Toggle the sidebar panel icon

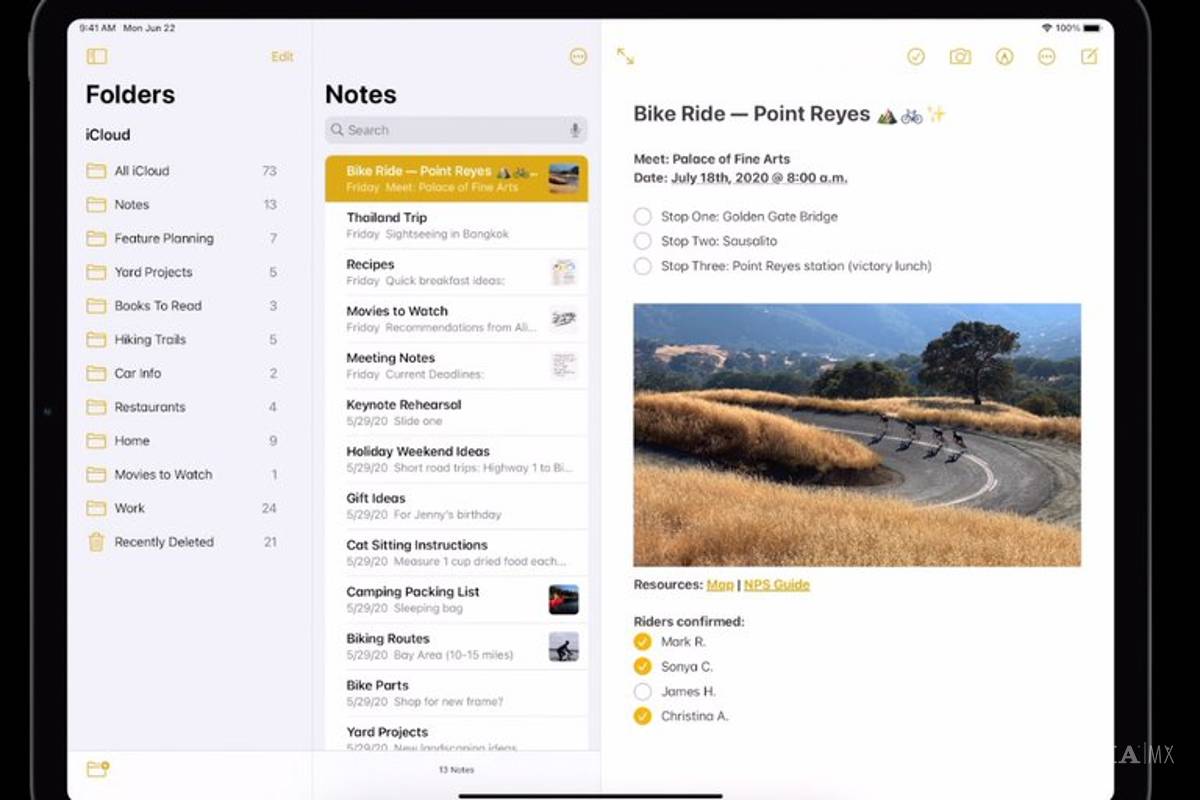(96, 57)
